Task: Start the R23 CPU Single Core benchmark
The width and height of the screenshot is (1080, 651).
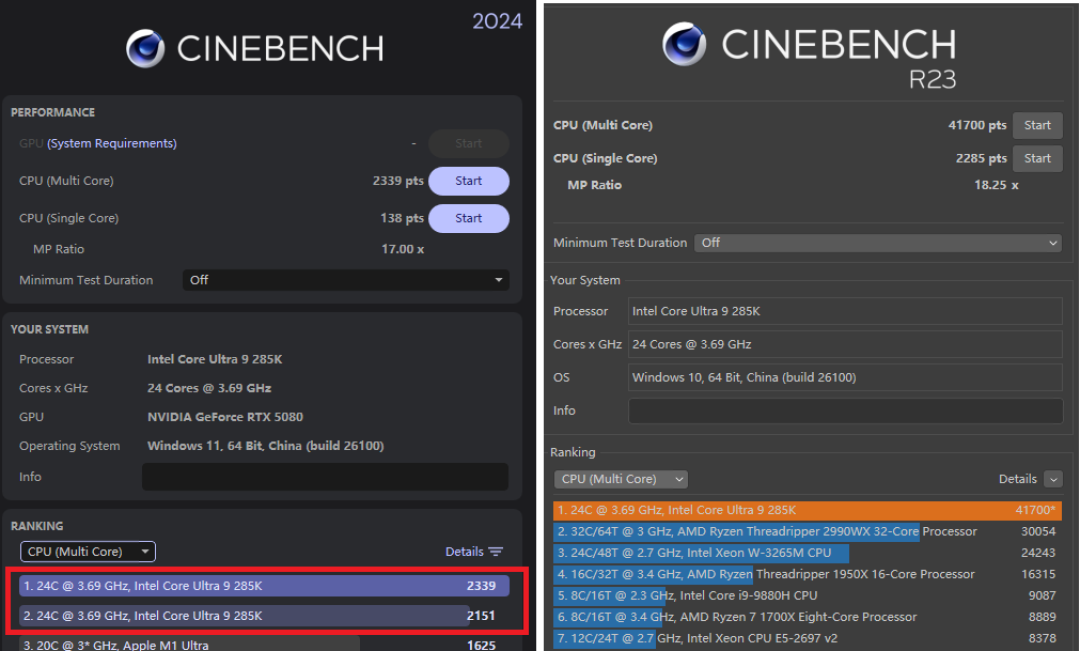Action: pyautogui.click(x=1037, y=158)
